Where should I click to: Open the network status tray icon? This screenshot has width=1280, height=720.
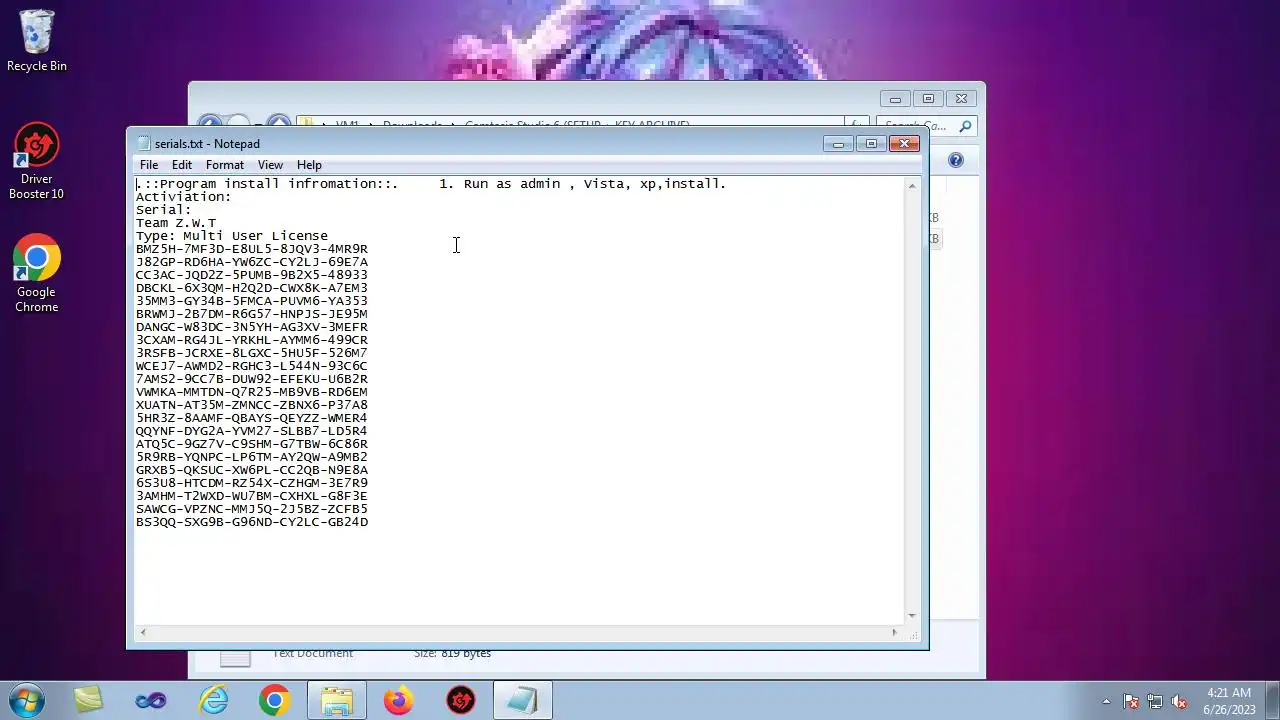point(1155,702)
